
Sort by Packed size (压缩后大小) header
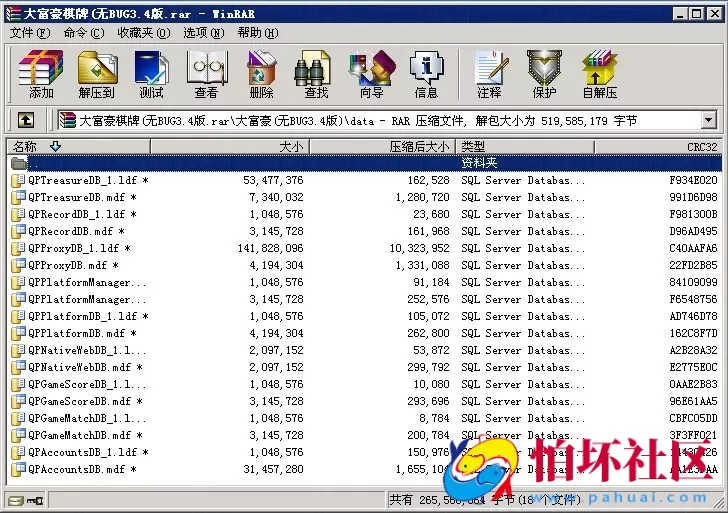coord(383,147)
